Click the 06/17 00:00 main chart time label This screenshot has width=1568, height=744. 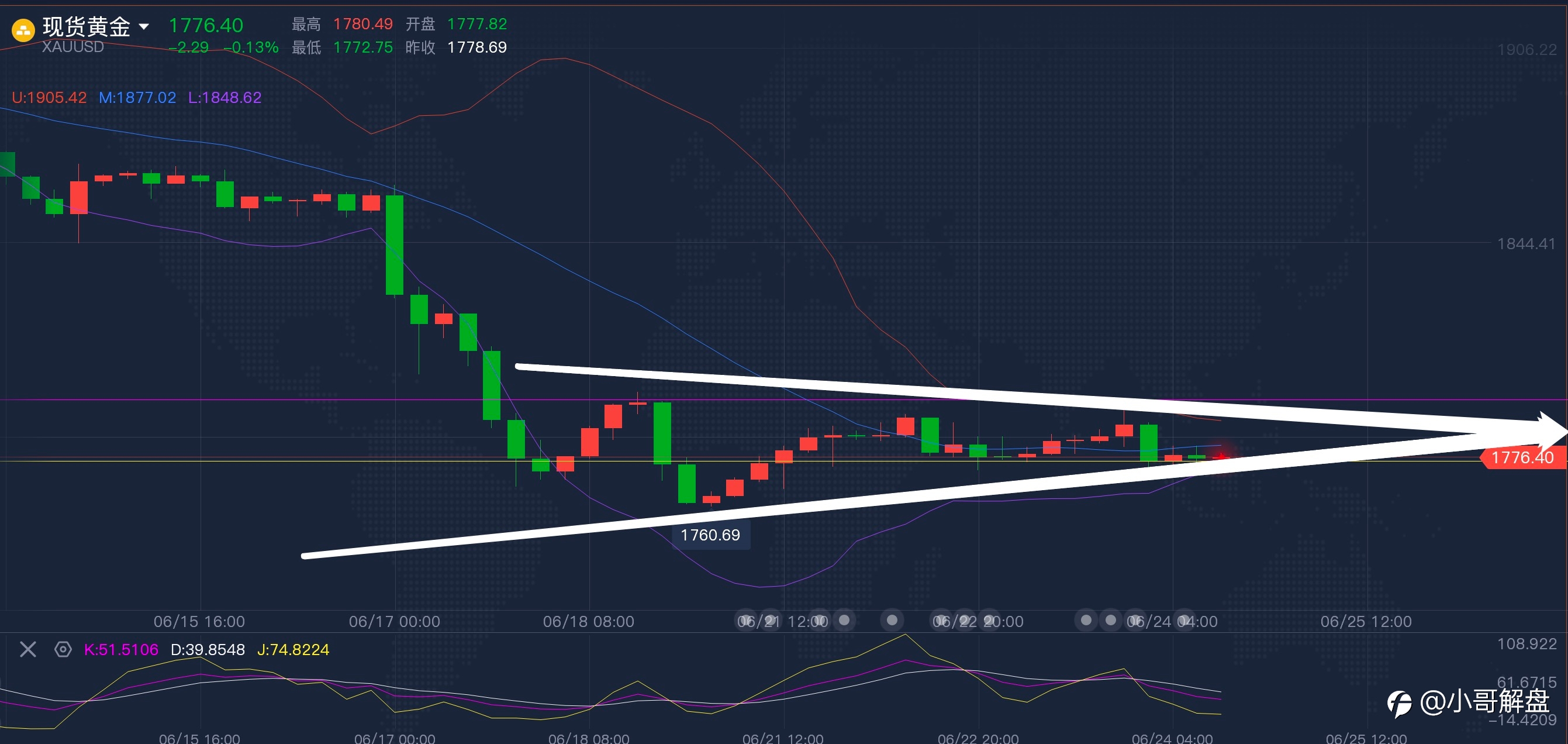395,621
